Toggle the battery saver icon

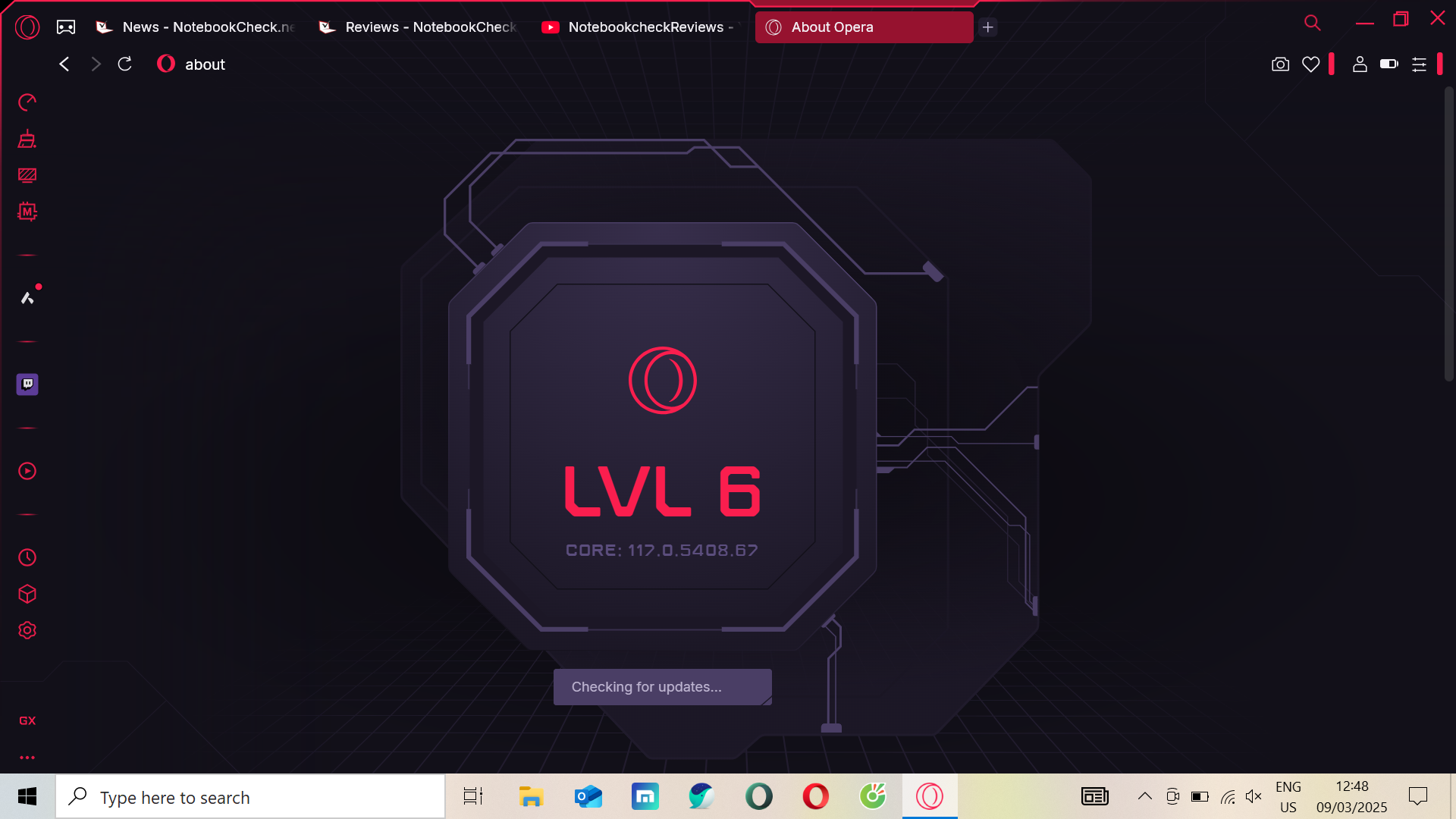tap(1389, 64)
